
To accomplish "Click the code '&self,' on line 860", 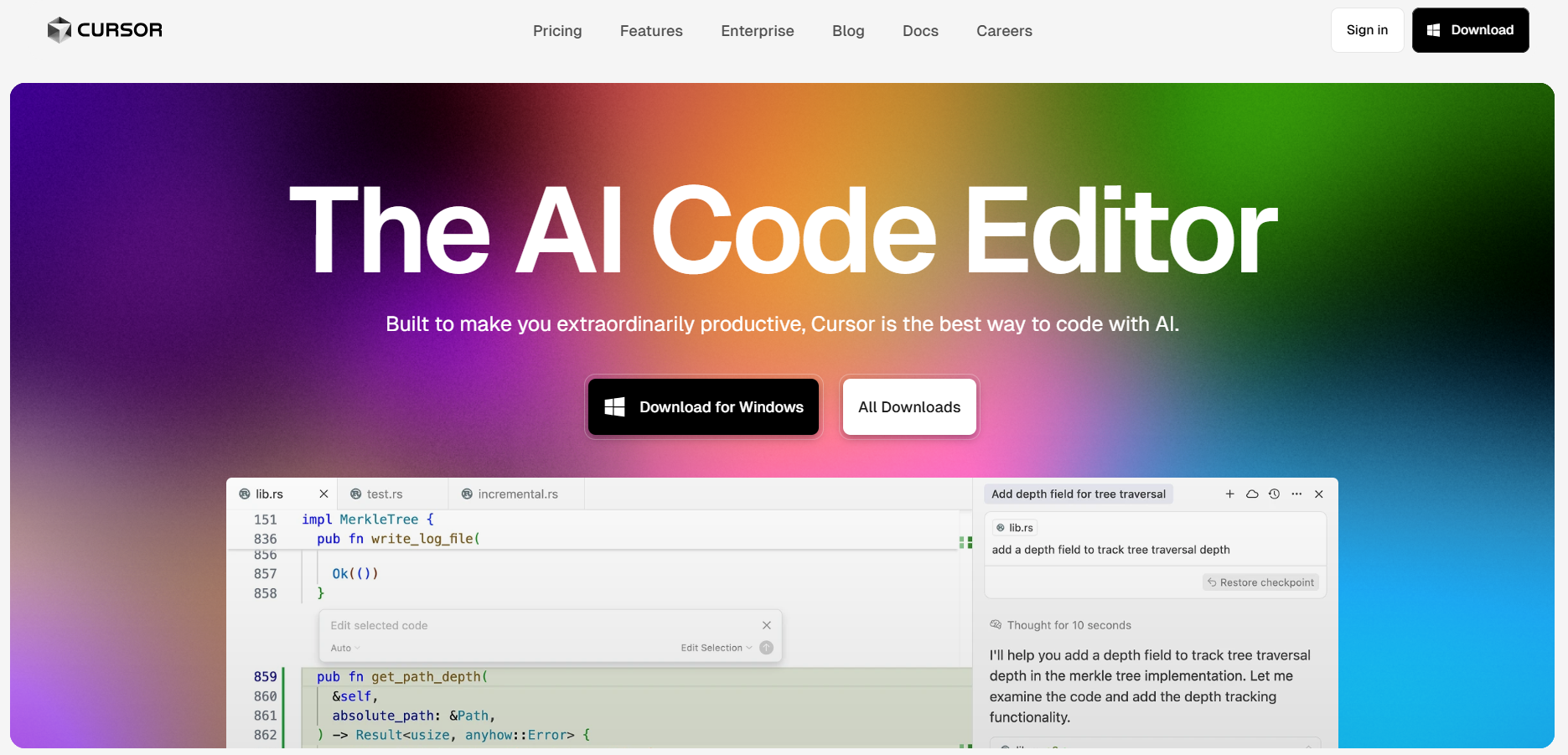I will pos(355,696).
